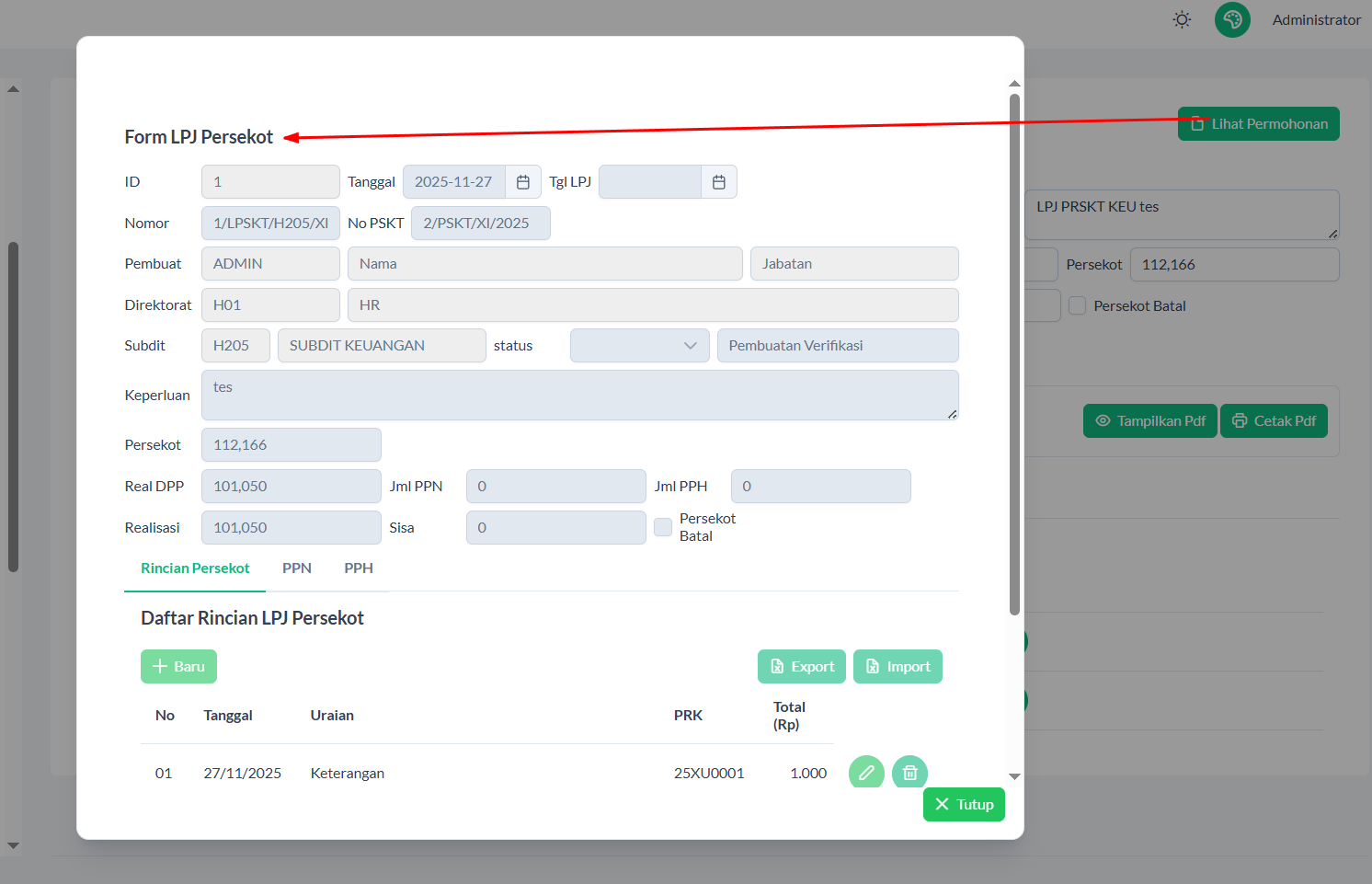This screenshot has width=1372, height=884.
Task: Toggle the sun light-mode icon
Action: coord(1182,19)
